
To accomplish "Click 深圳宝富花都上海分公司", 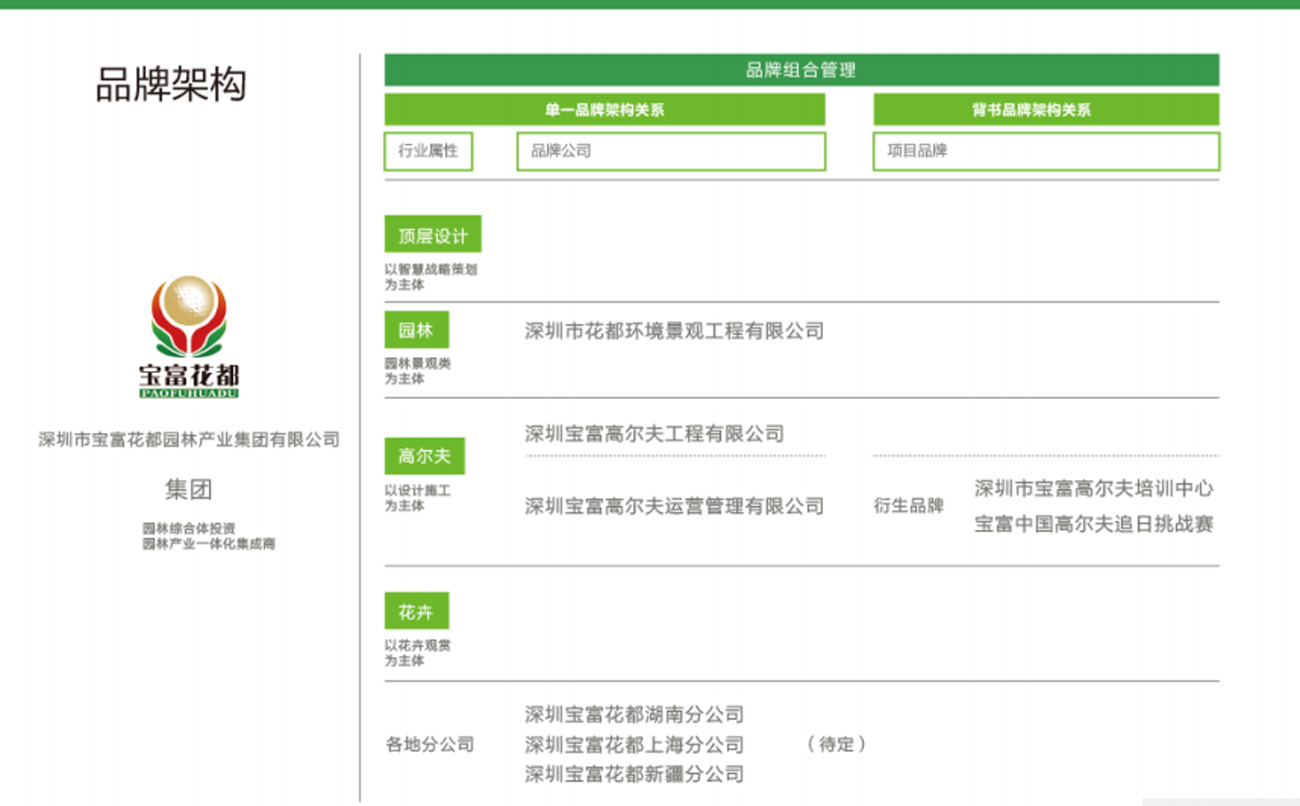I will click(634, 745).
